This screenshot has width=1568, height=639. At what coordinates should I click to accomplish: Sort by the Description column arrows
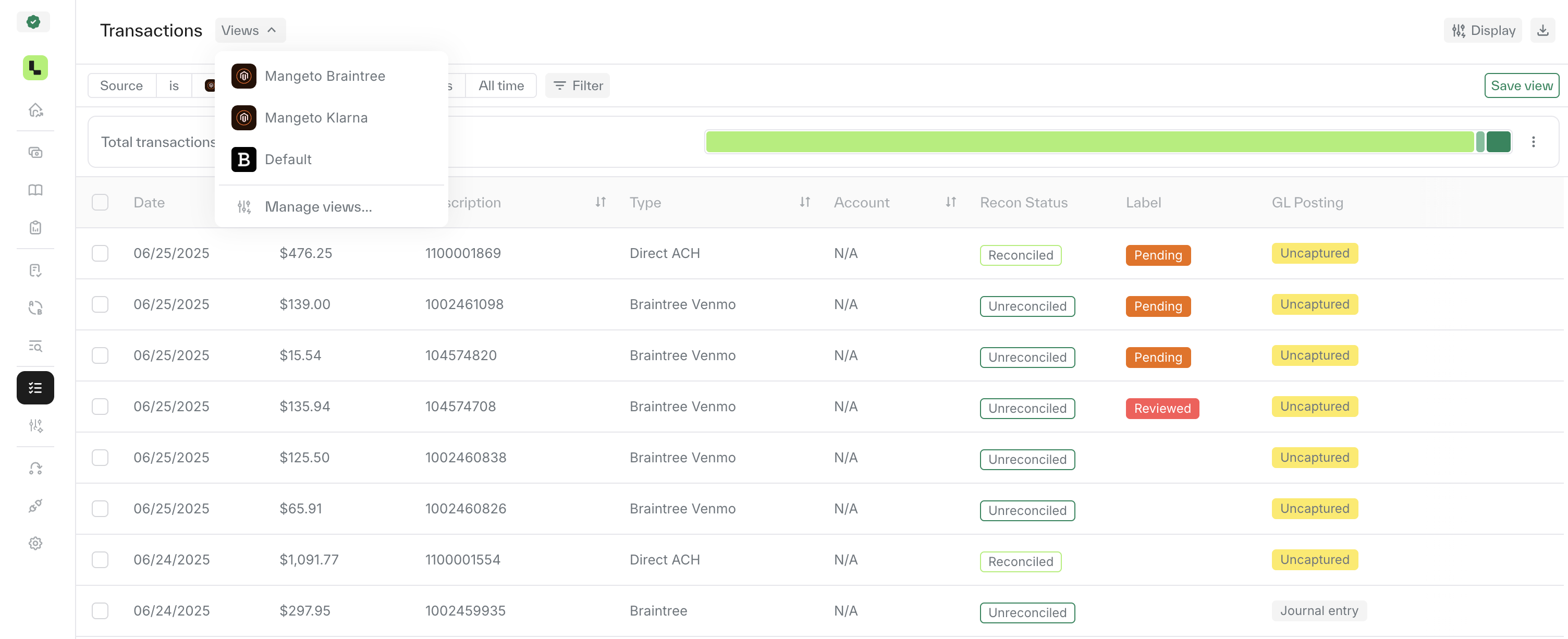point(600,202)
